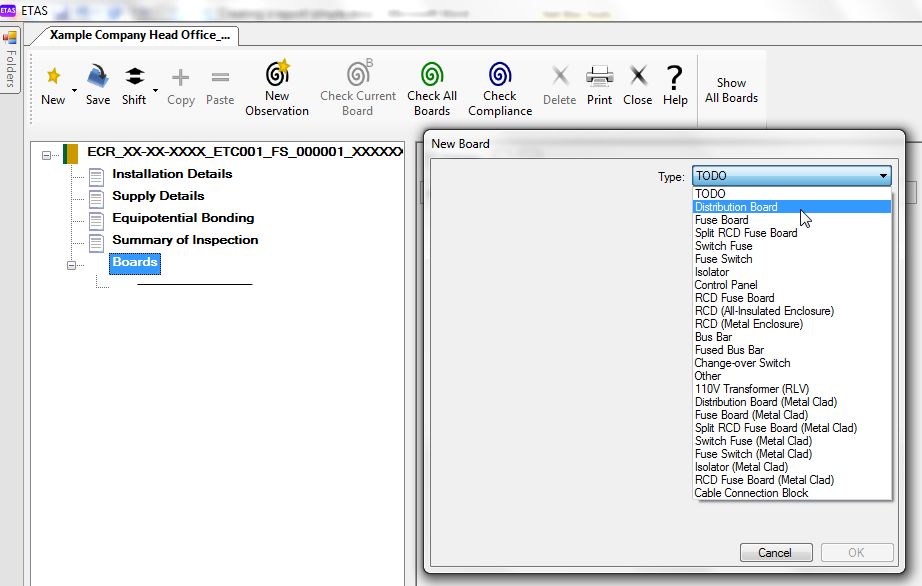922x586 pixels.
Task: Click the Installation Details page icon
Action: [x=96, y=176]
